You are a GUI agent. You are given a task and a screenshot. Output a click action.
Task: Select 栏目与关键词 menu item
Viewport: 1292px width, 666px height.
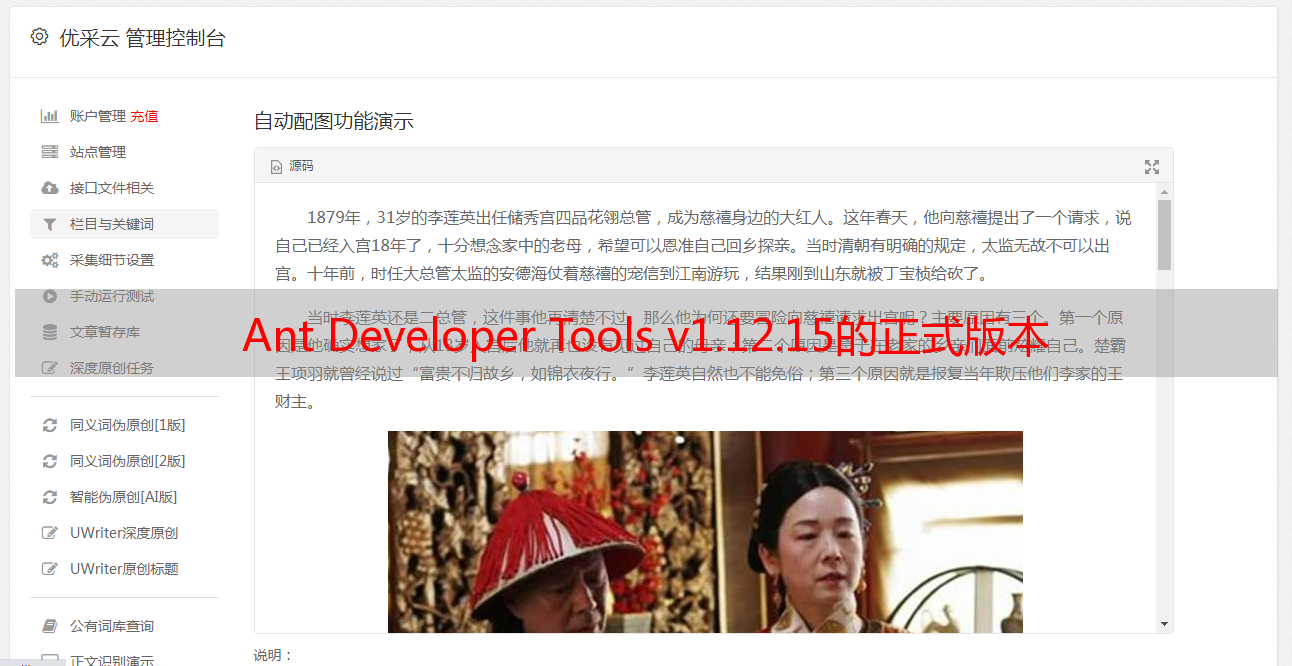(124, 224)
